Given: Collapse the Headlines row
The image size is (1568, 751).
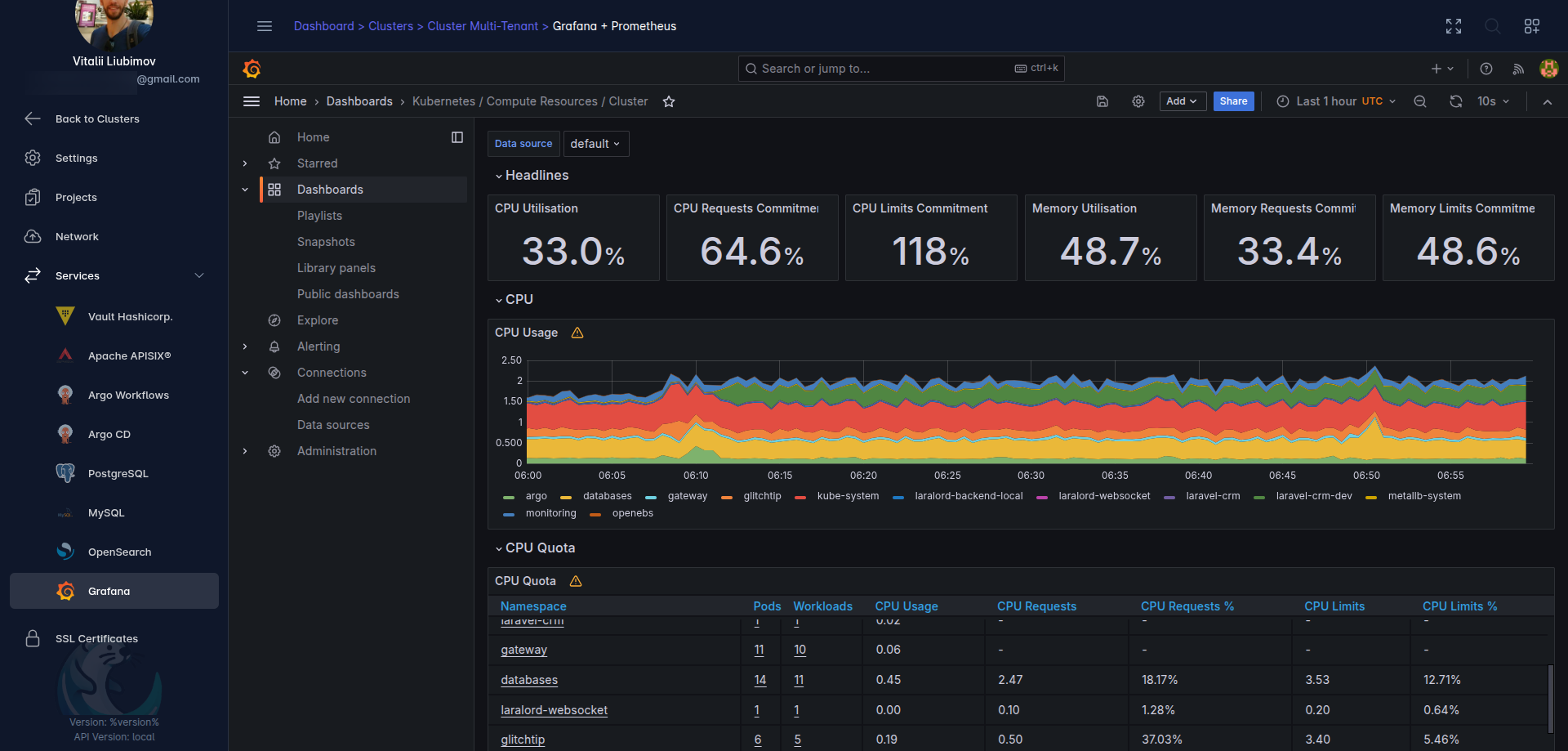Looking at the screenshot, I should coord(532,176).
